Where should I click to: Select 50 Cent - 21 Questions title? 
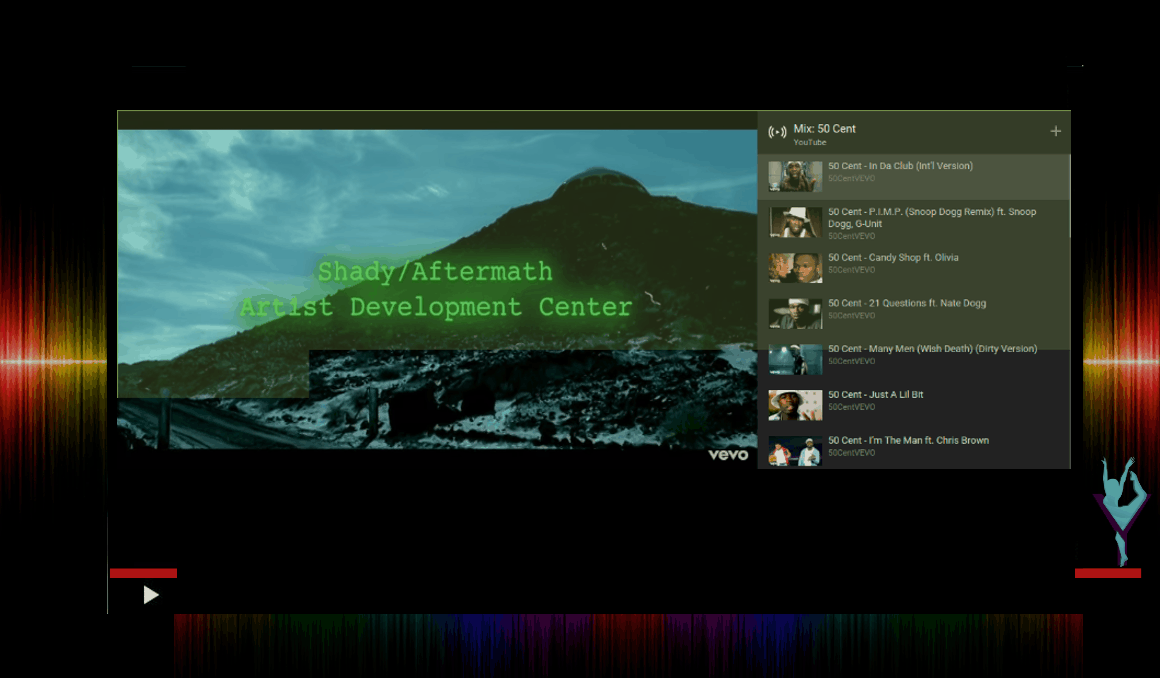click(907, 303)
